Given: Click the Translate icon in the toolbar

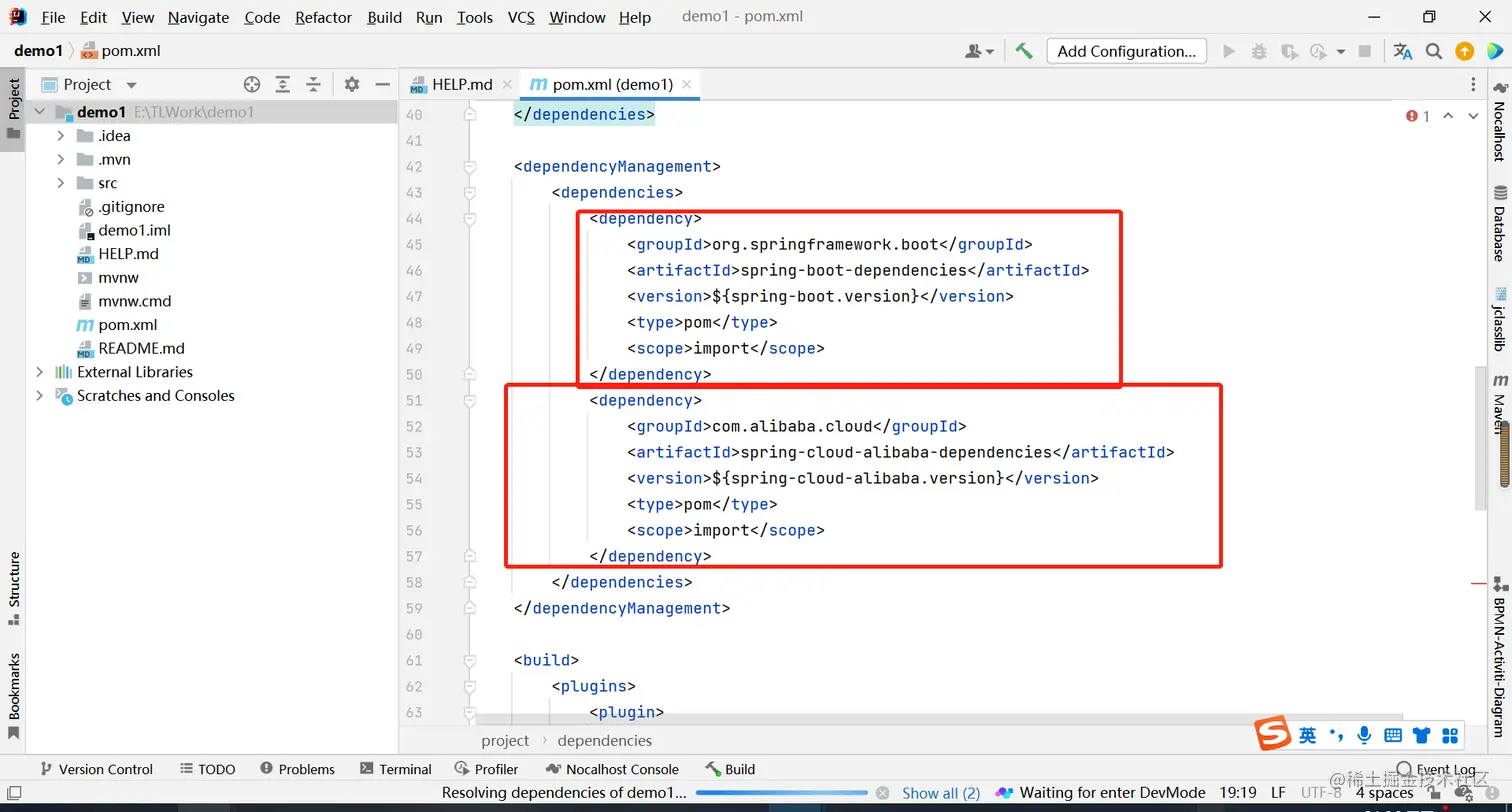Looking at the screenshot, I should [x=1403, y=51].
